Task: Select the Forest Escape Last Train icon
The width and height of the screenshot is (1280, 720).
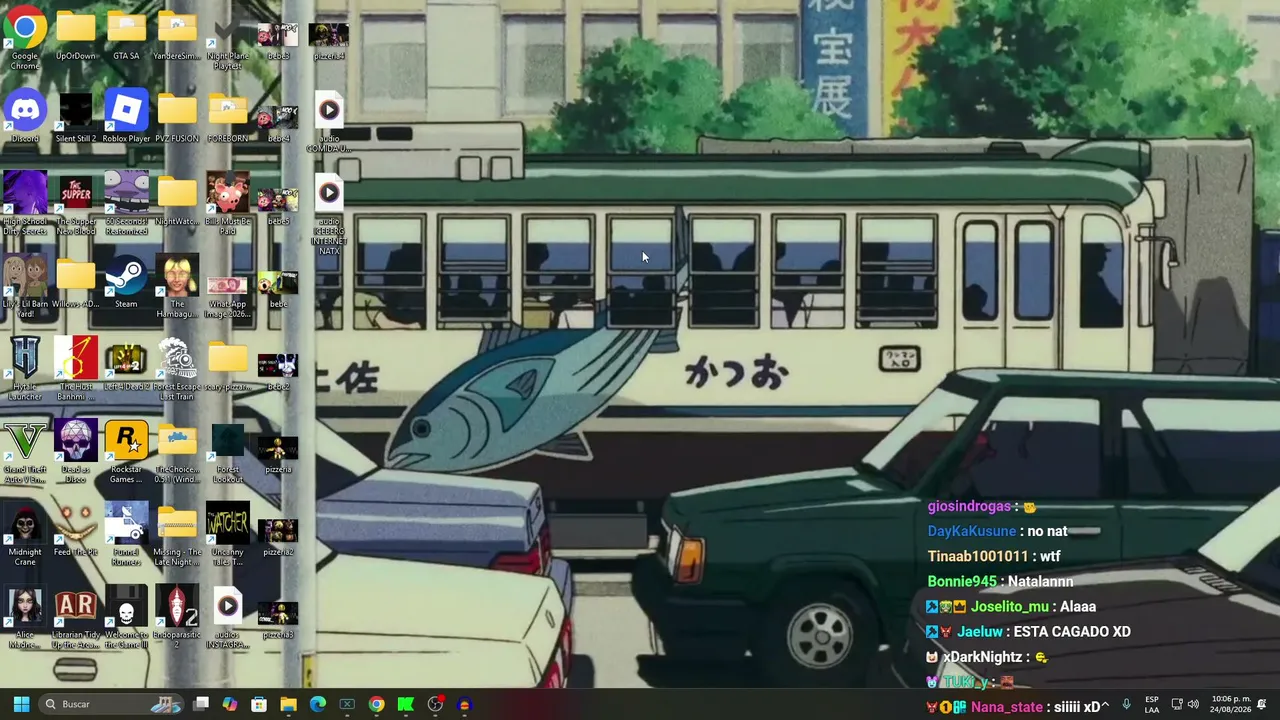Action: click(x=177, y=370)
